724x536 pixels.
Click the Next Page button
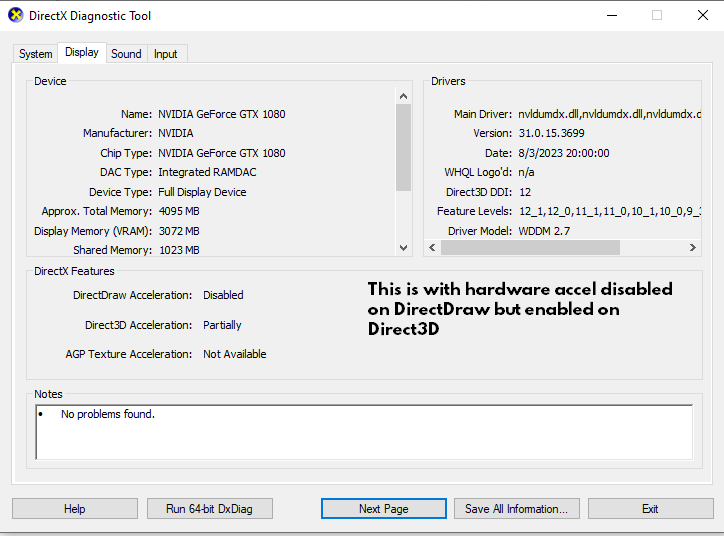pos(384,509)
